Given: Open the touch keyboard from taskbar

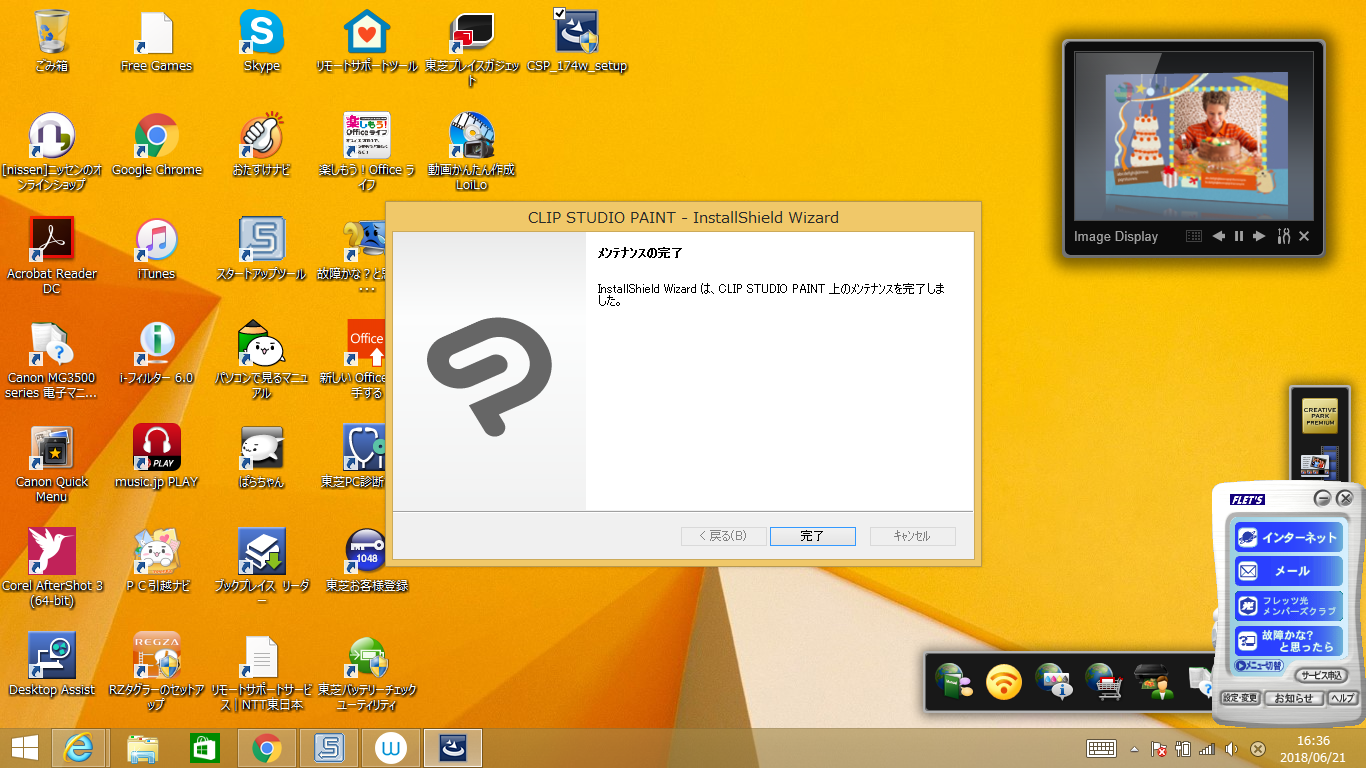Looking at the screenshot, I should coord(1102,749).
